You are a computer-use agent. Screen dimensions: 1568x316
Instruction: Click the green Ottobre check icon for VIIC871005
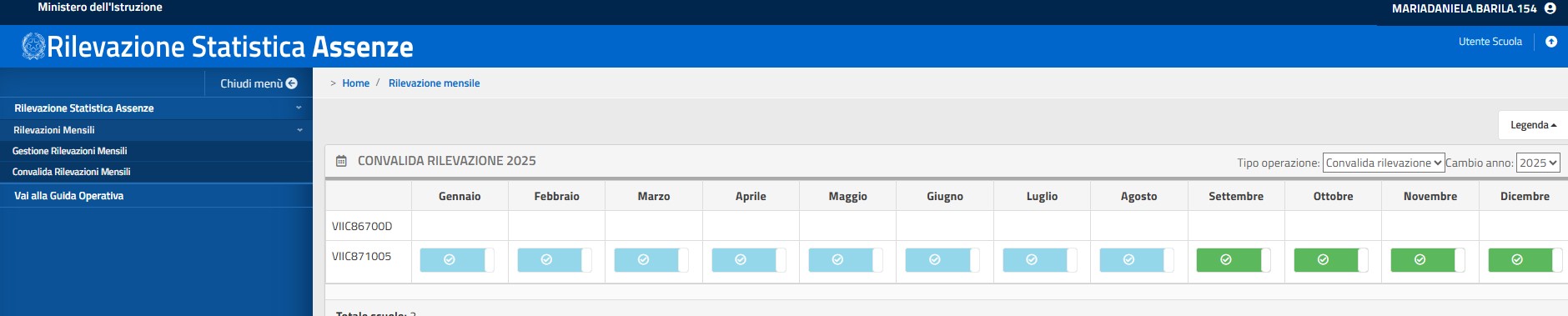click(1323, 260)
